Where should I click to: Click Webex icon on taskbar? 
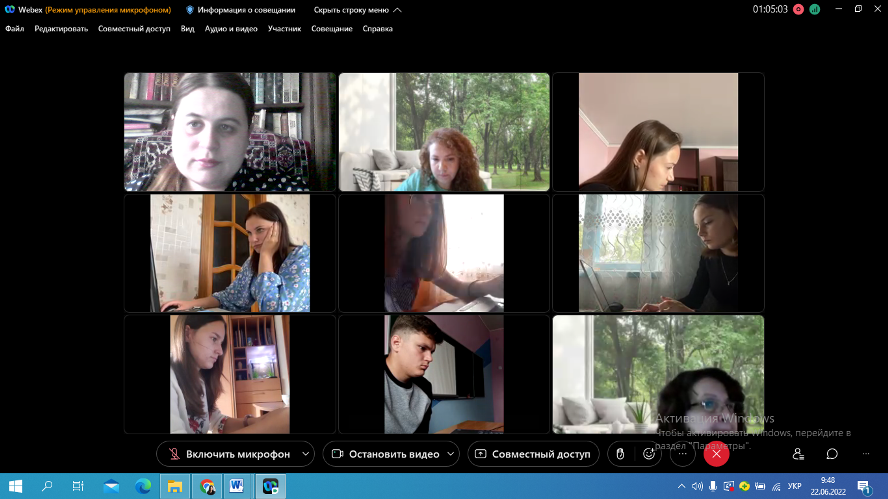point(270,486)
